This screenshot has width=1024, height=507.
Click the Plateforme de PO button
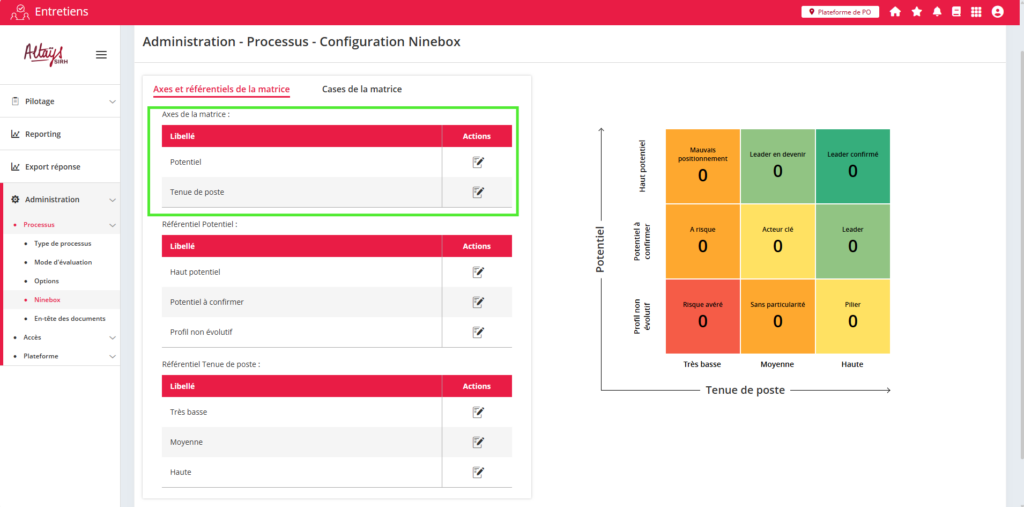(x=840, y=12)
